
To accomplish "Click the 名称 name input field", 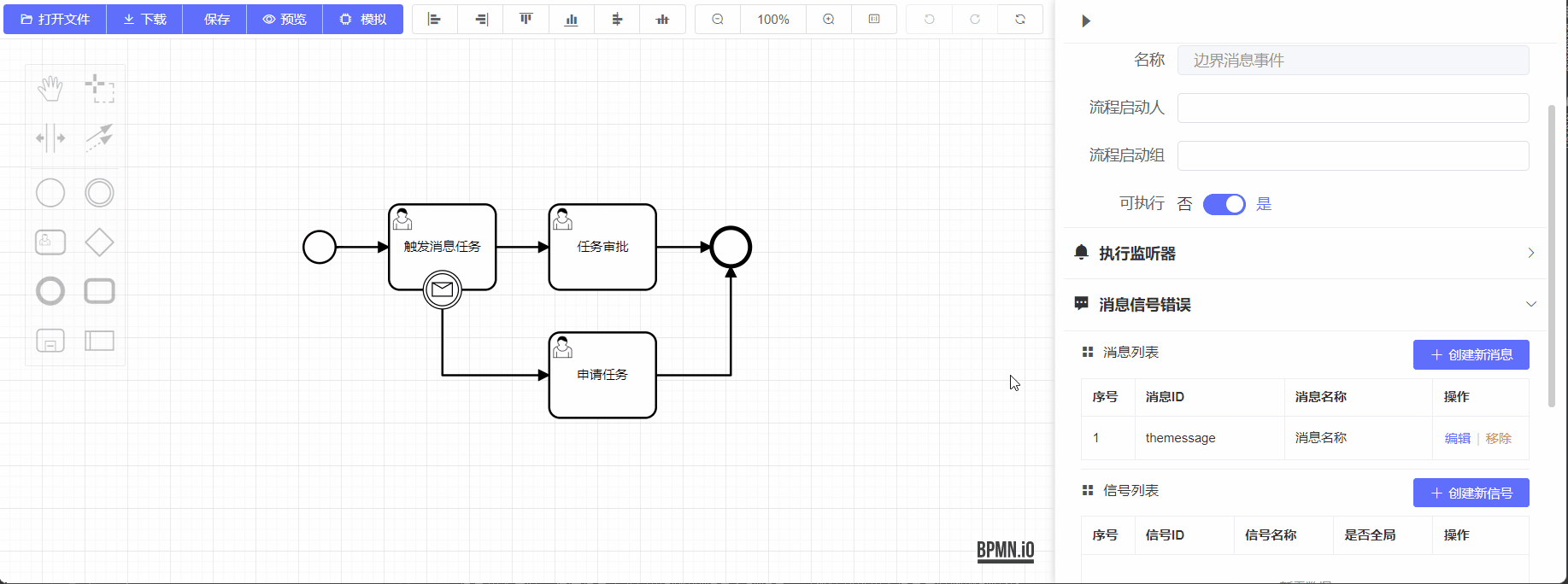I will (1354, 61).
